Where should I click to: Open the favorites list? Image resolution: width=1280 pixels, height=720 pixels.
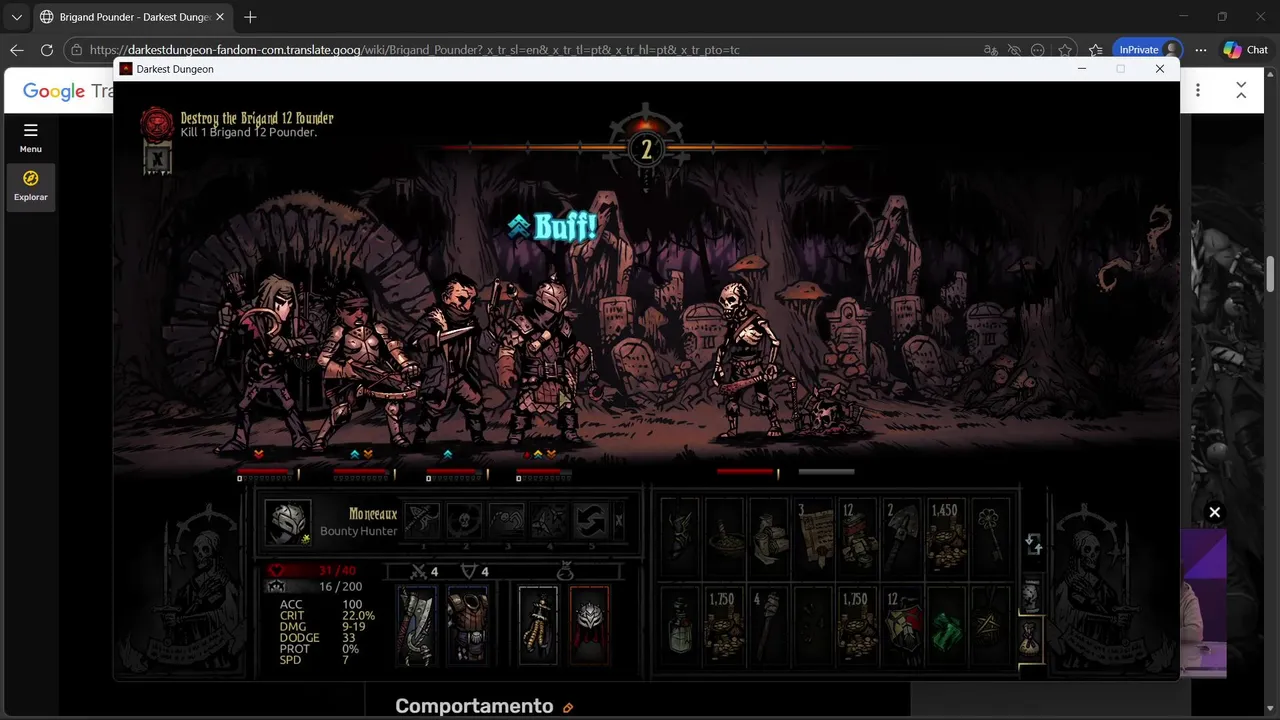(x=1096, y=50)
